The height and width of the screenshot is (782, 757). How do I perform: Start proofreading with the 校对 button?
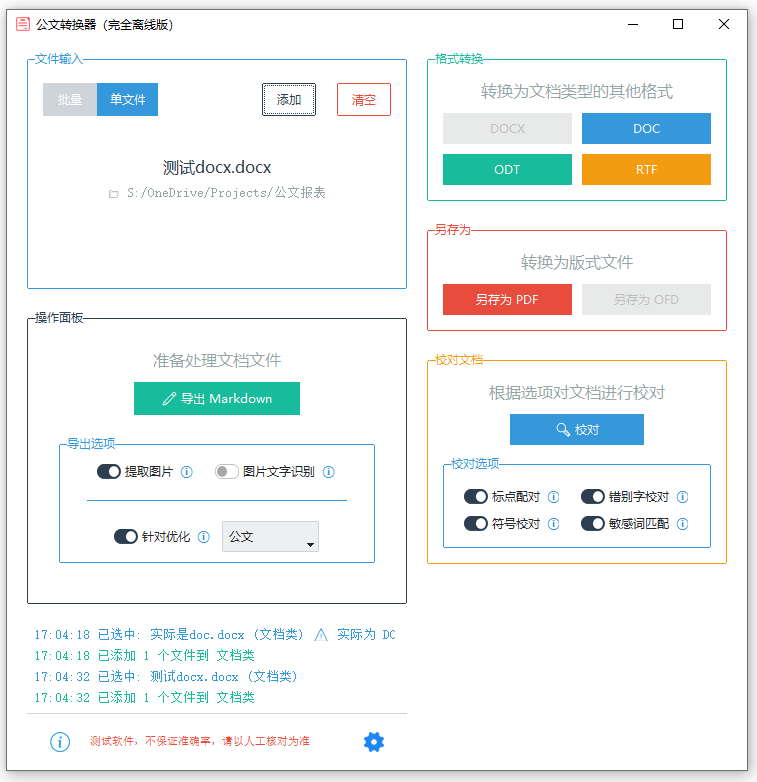(x=577, y=429)
